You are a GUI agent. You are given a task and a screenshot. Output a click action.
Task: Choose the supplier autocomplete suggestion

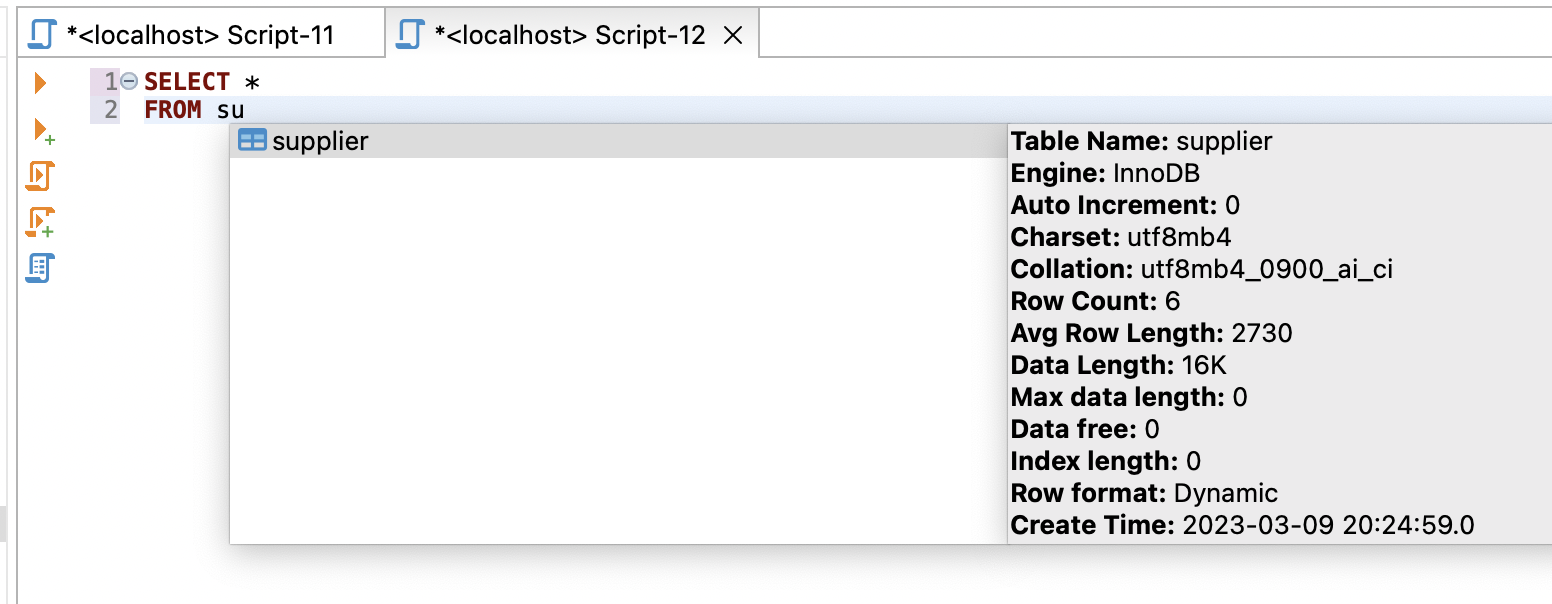[x=320, y=141]
